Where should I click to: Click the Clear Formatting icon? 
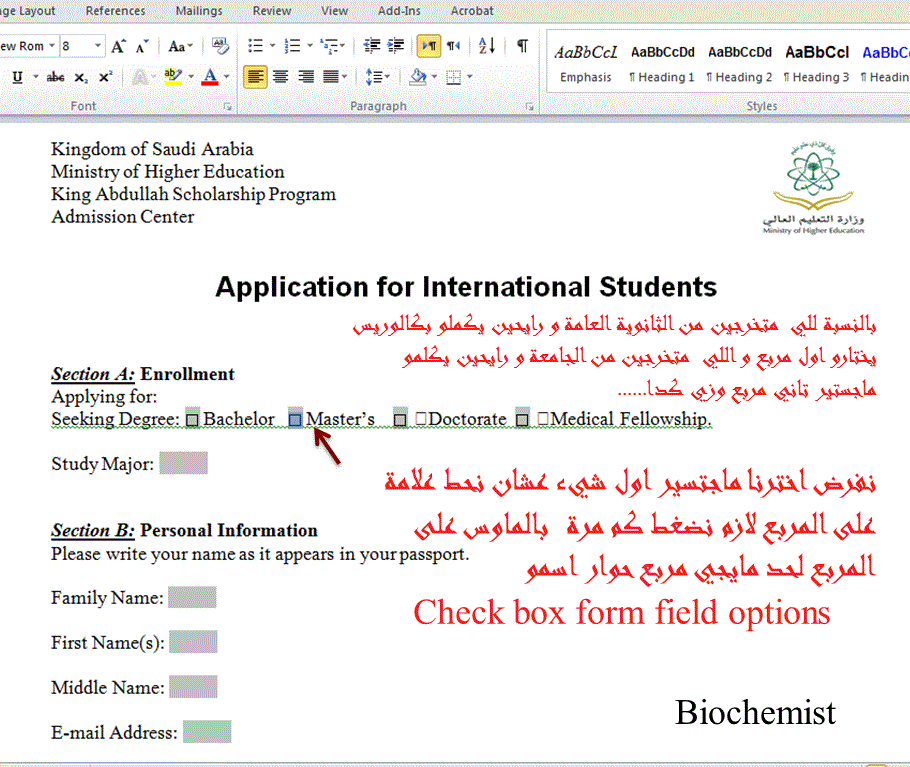click(221, 46)
